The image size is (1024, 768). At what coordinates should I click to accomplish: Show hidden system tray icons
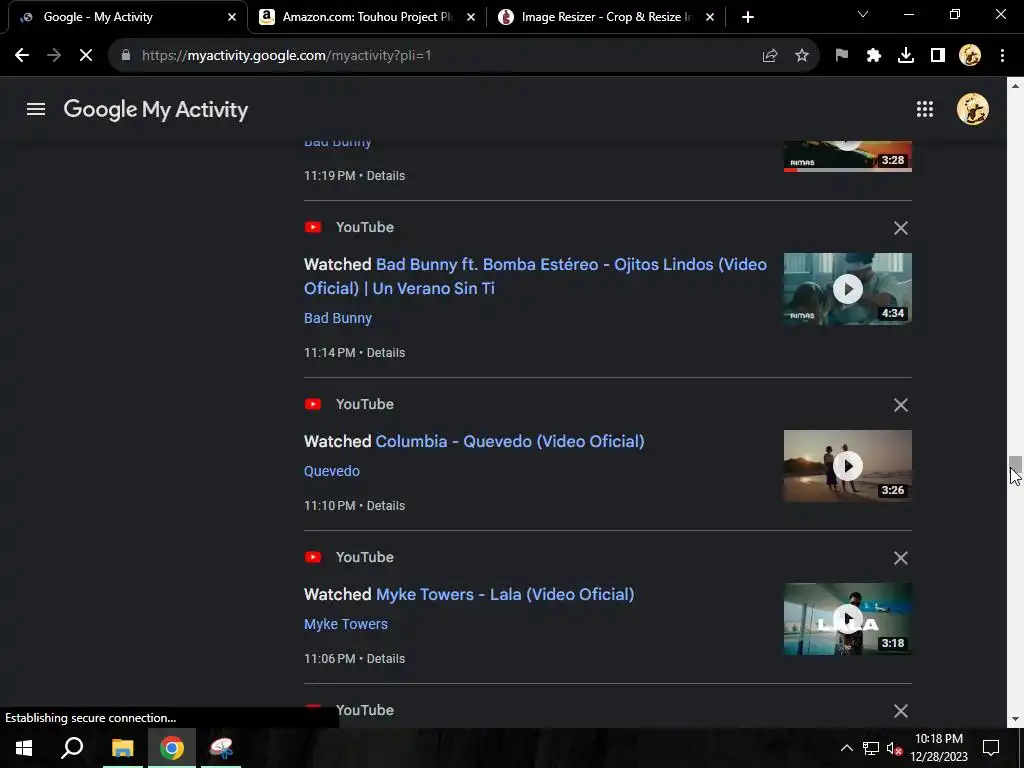846,748
